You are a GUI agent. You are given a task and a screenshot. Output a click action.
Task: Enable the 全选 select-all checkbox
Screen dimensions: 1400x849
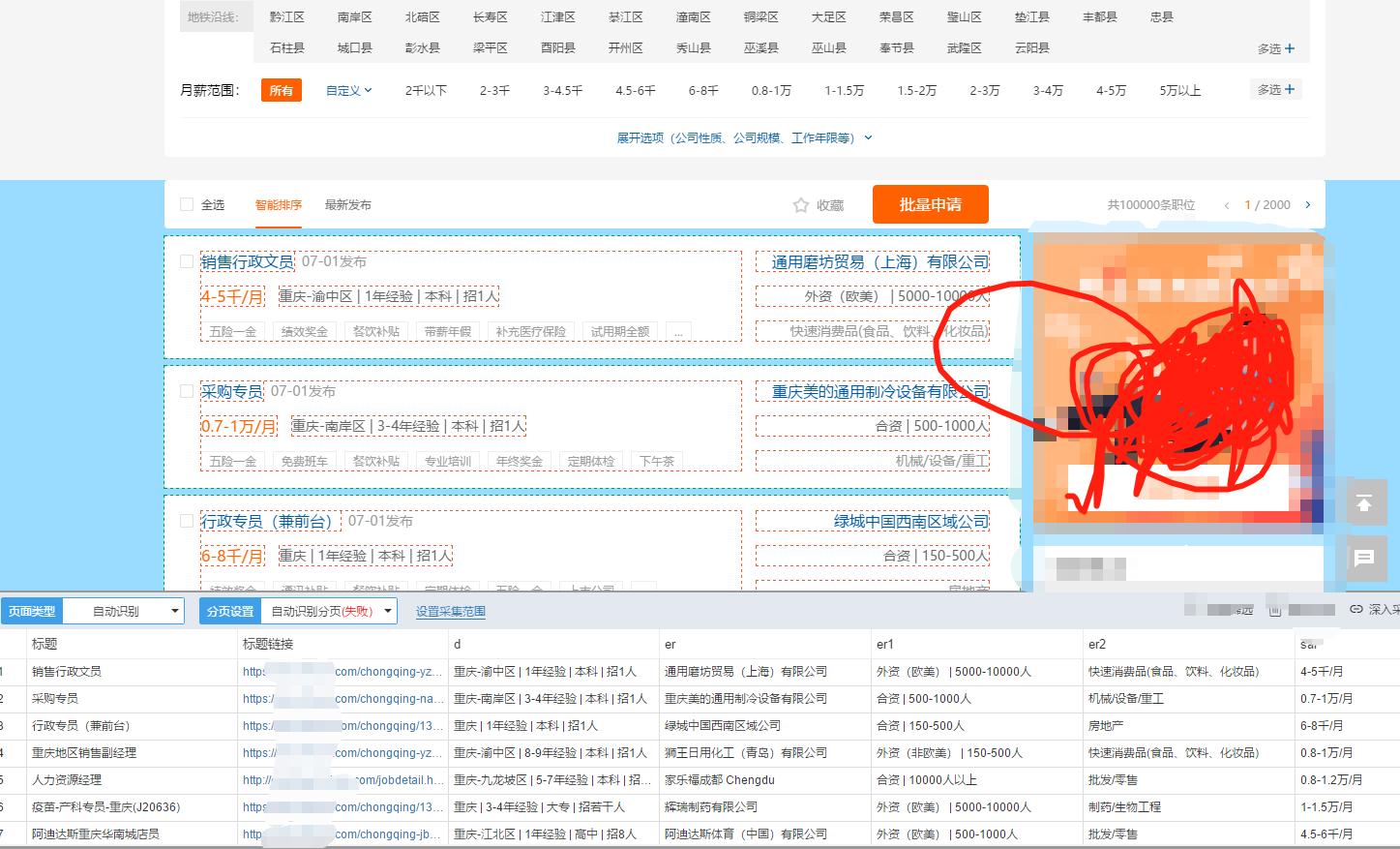point(186,204)
